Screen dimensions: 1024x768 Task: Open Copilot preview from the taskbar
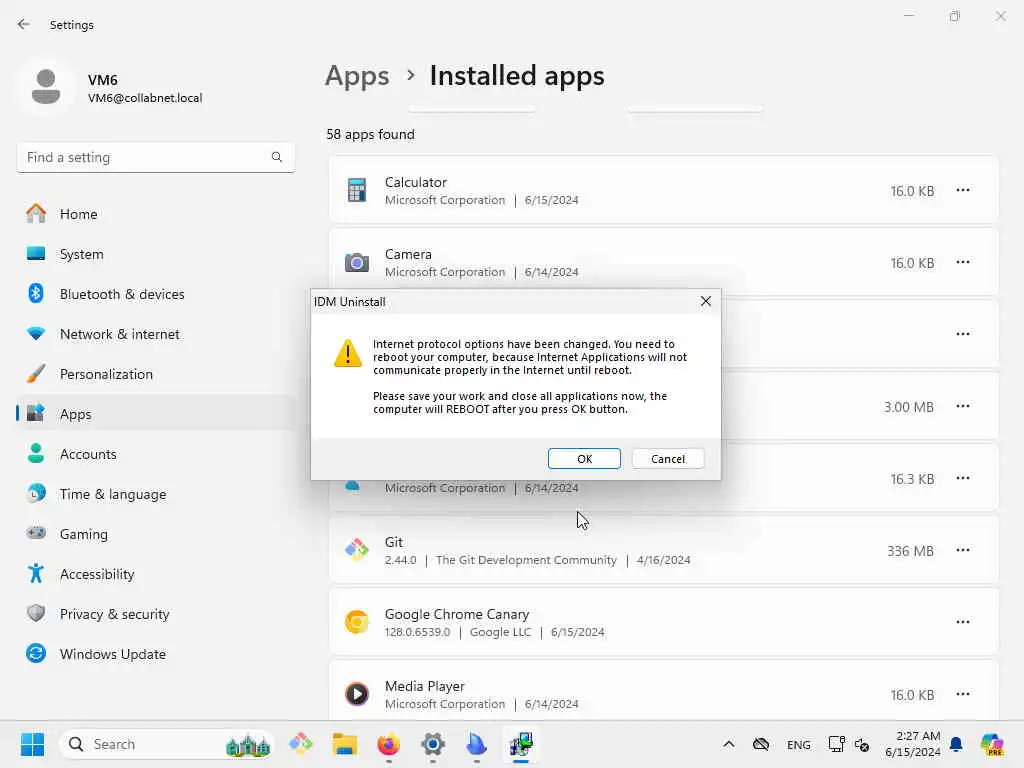[x=991, y=744]
